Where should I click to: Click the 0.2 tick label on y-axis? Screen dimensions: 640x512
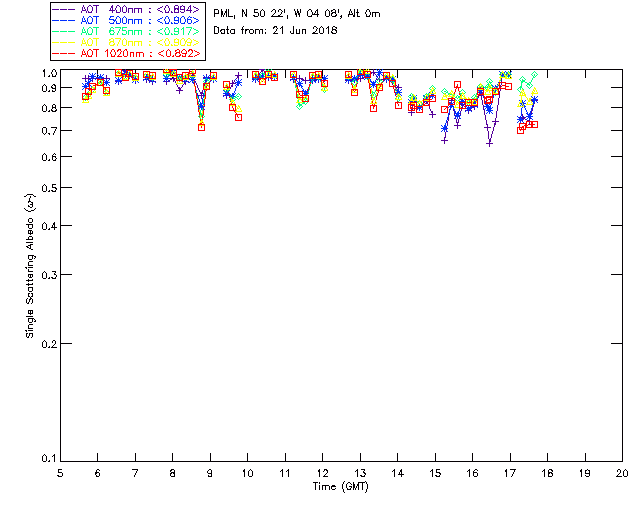[x=47, y=343]
